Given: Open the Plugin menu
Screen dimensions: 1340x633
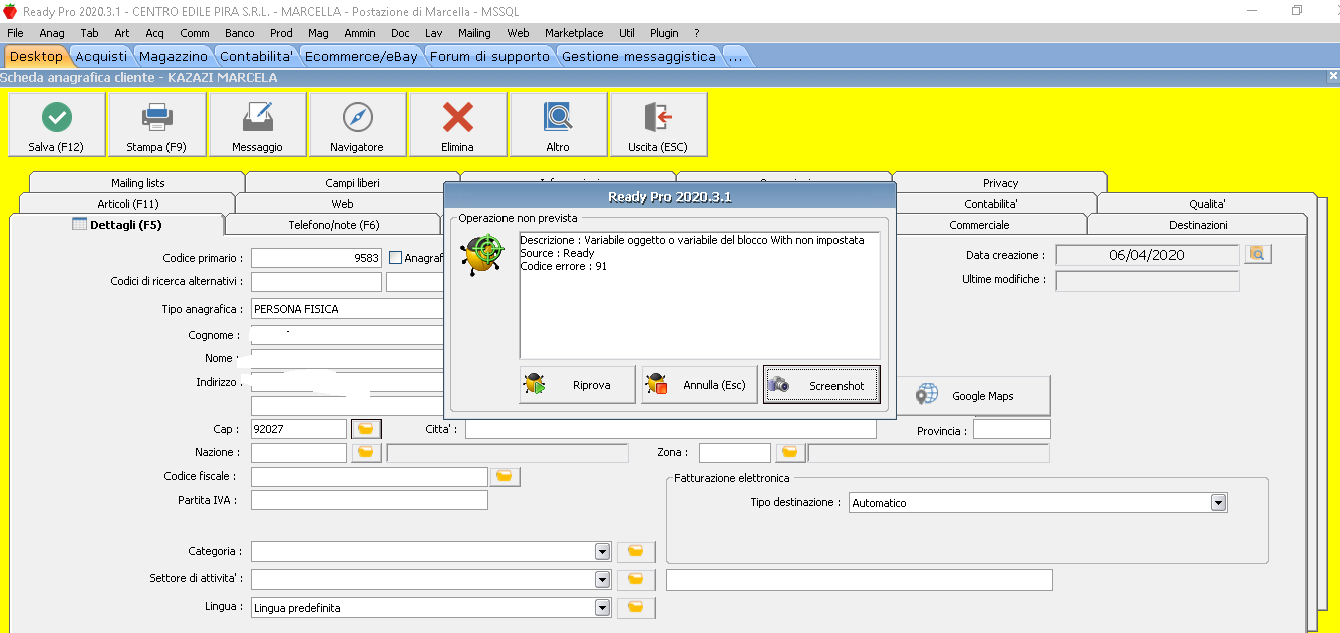Looking at the screenshot, I should pyautogui.click(x=664, y=33).
